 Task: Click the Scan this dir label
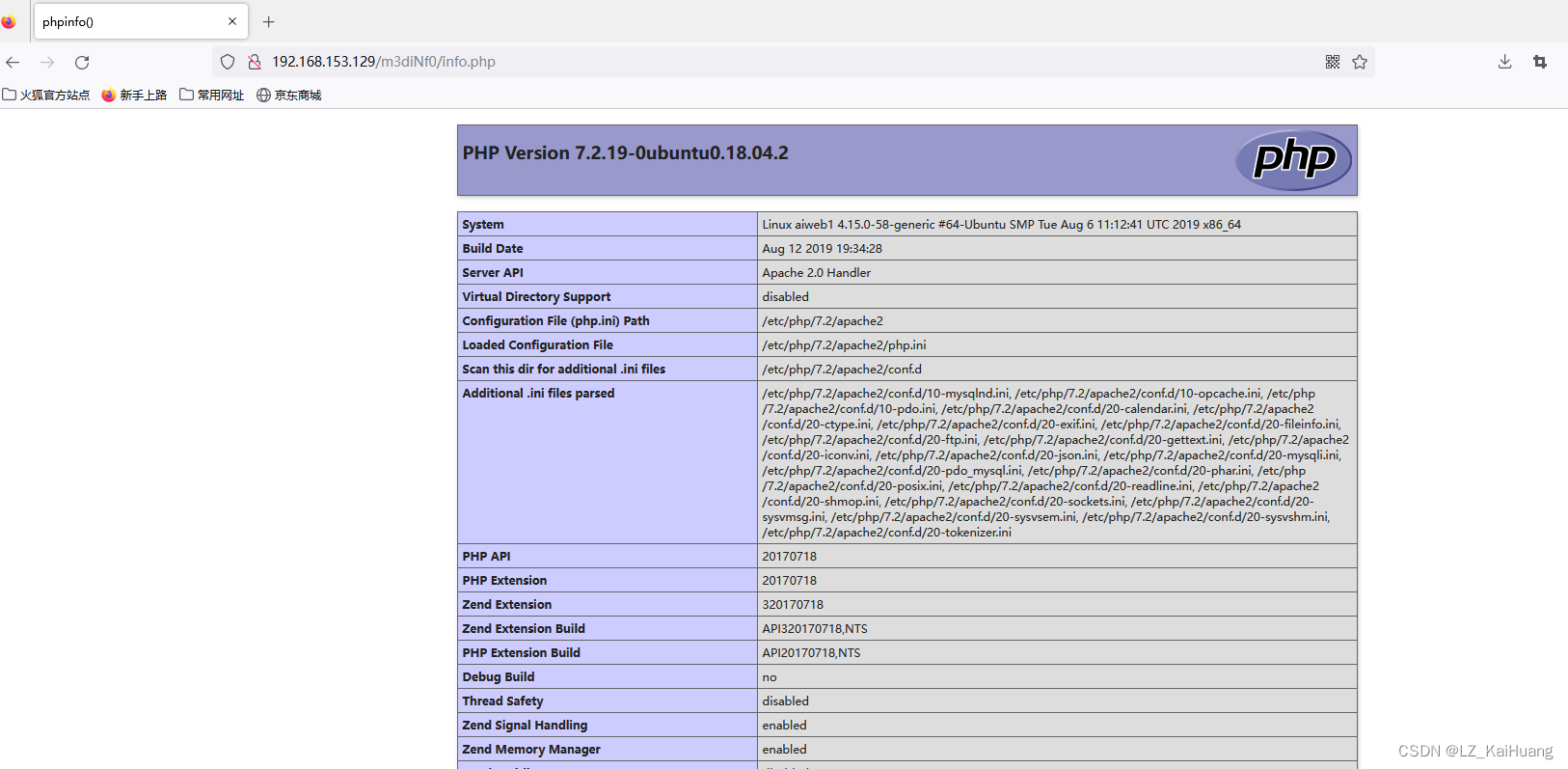(x=563, y=370)
